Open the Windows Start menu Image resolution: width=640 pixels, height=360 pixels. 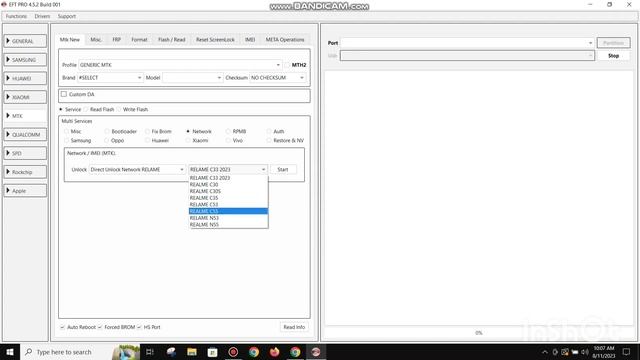coord(10,352)
